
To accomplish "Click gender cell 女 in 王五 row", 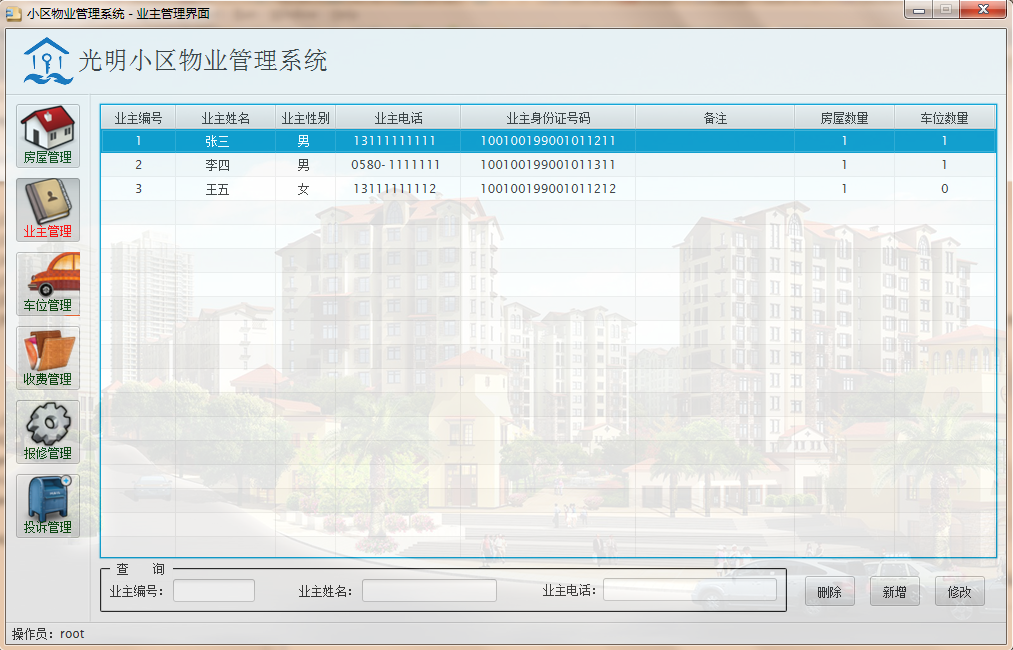I will 306,189.
